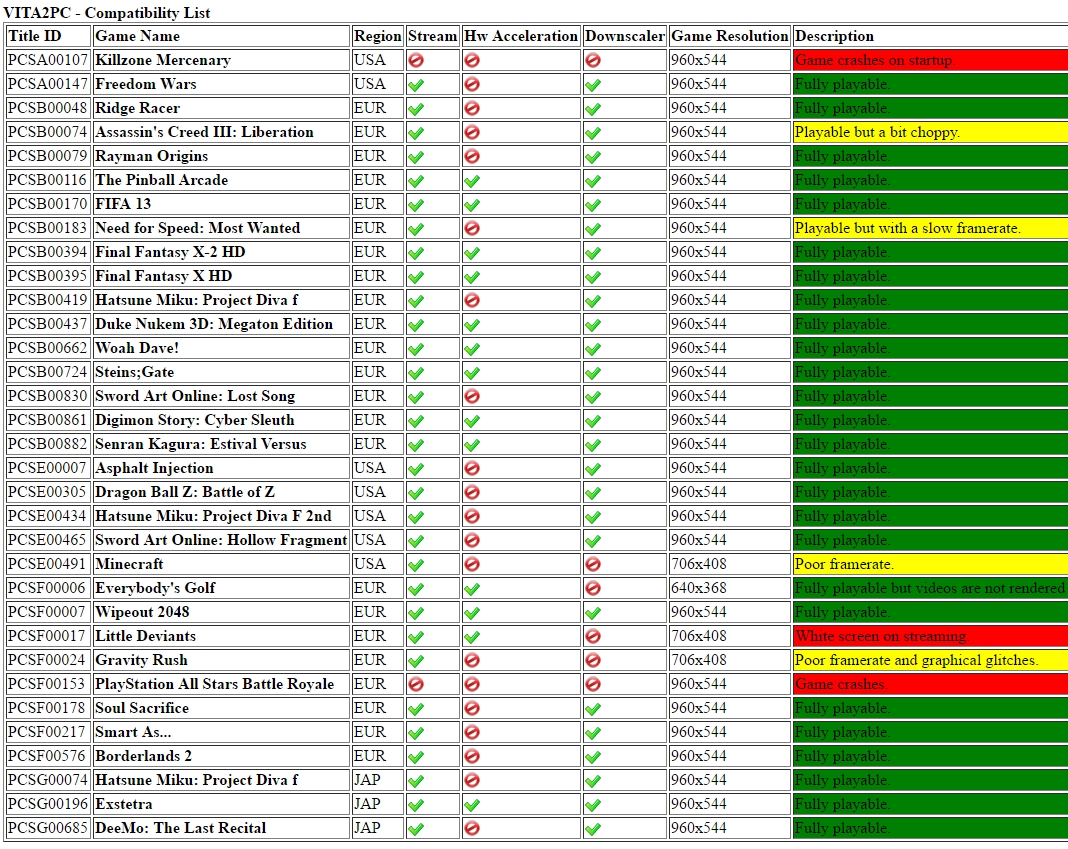Click the red Stream icon for Killzone Mercenary
Viewport: 1068px width, 849px height.
coord(415,61)
